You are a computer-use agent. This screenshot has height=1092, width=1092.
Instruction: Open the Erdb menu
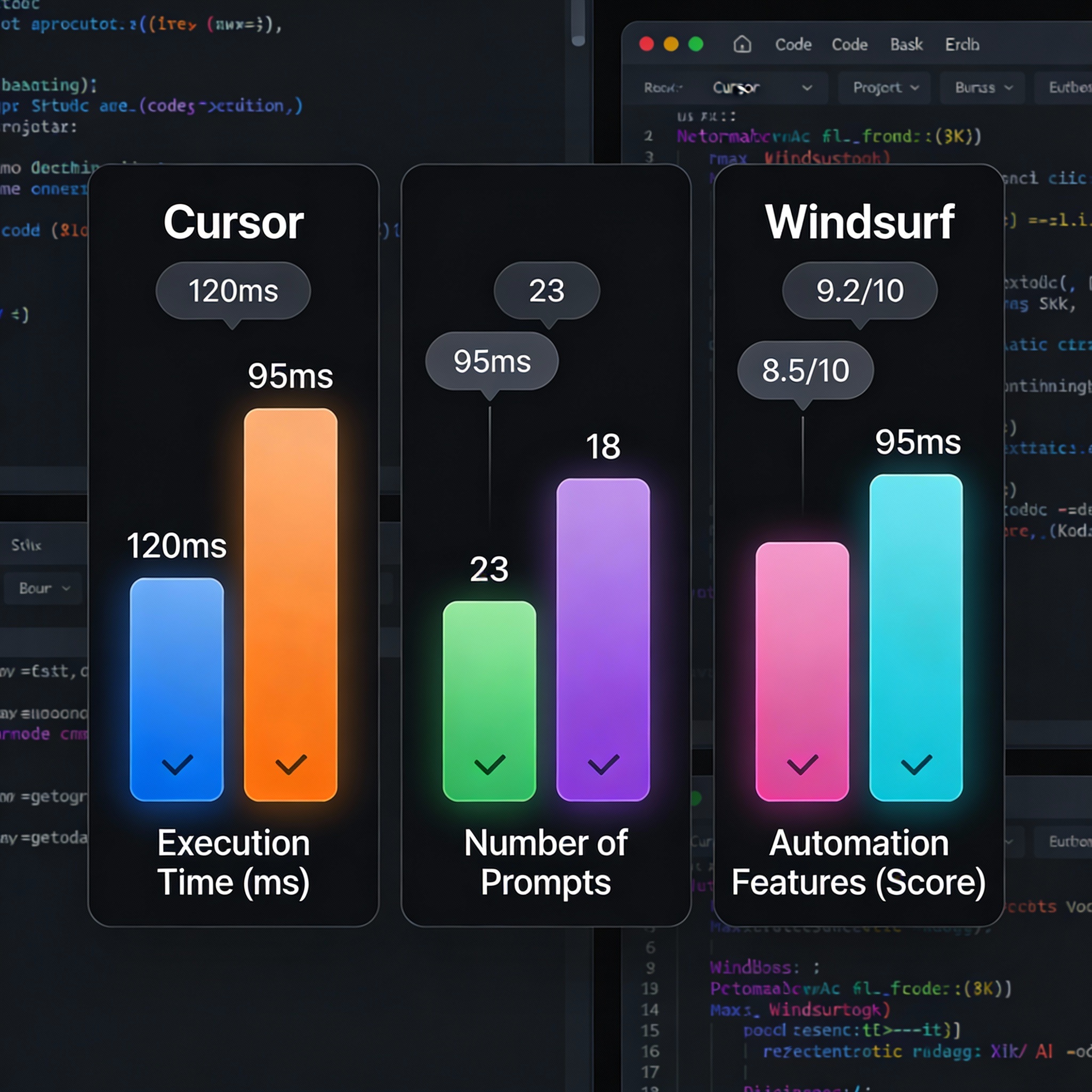pyautogui.click(x=962, y=45)
